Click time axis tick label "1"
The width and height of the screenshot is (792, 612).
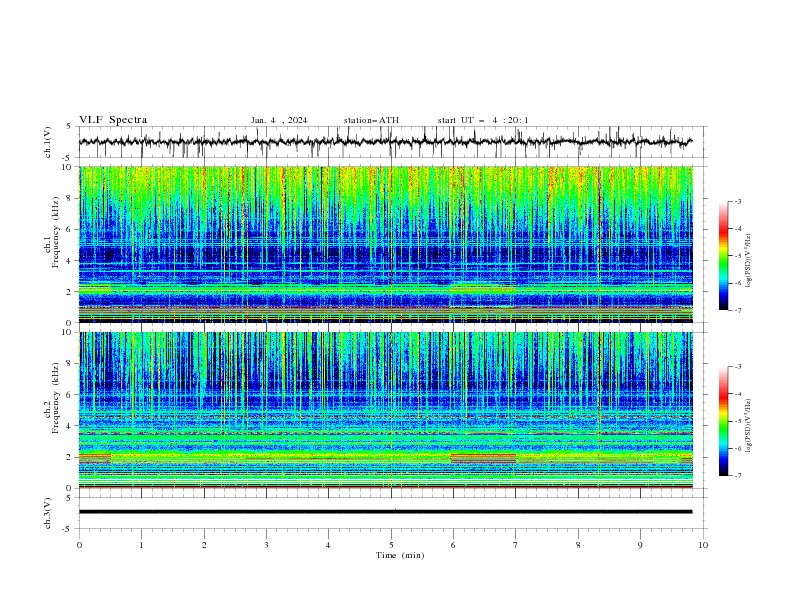point(141,545)
